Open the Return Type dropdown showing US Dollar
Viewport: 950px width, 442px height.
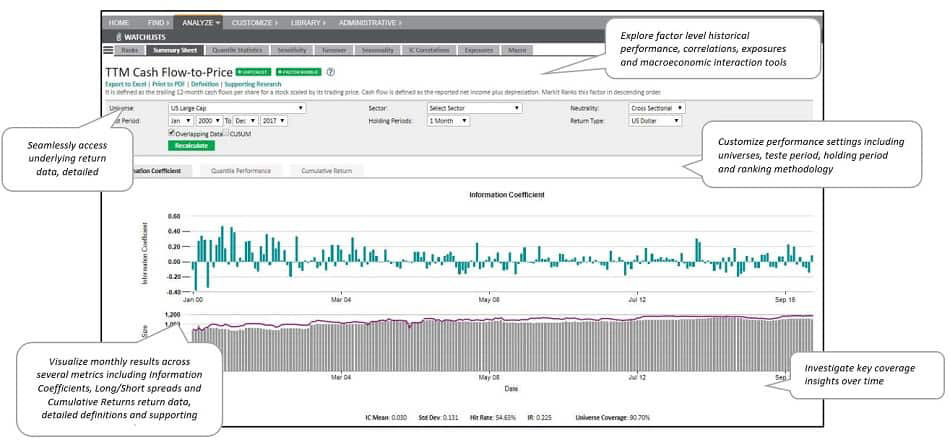pos(655,120)
